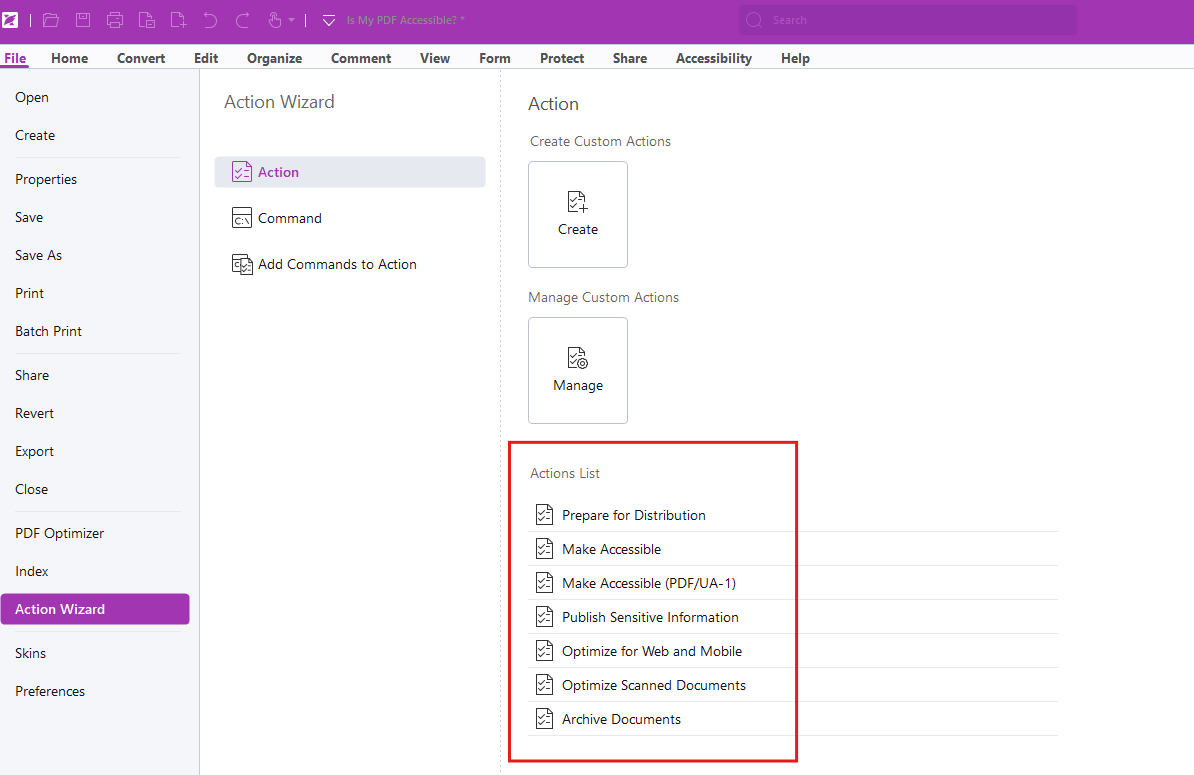Select Batch Print in sidebar

48,332
